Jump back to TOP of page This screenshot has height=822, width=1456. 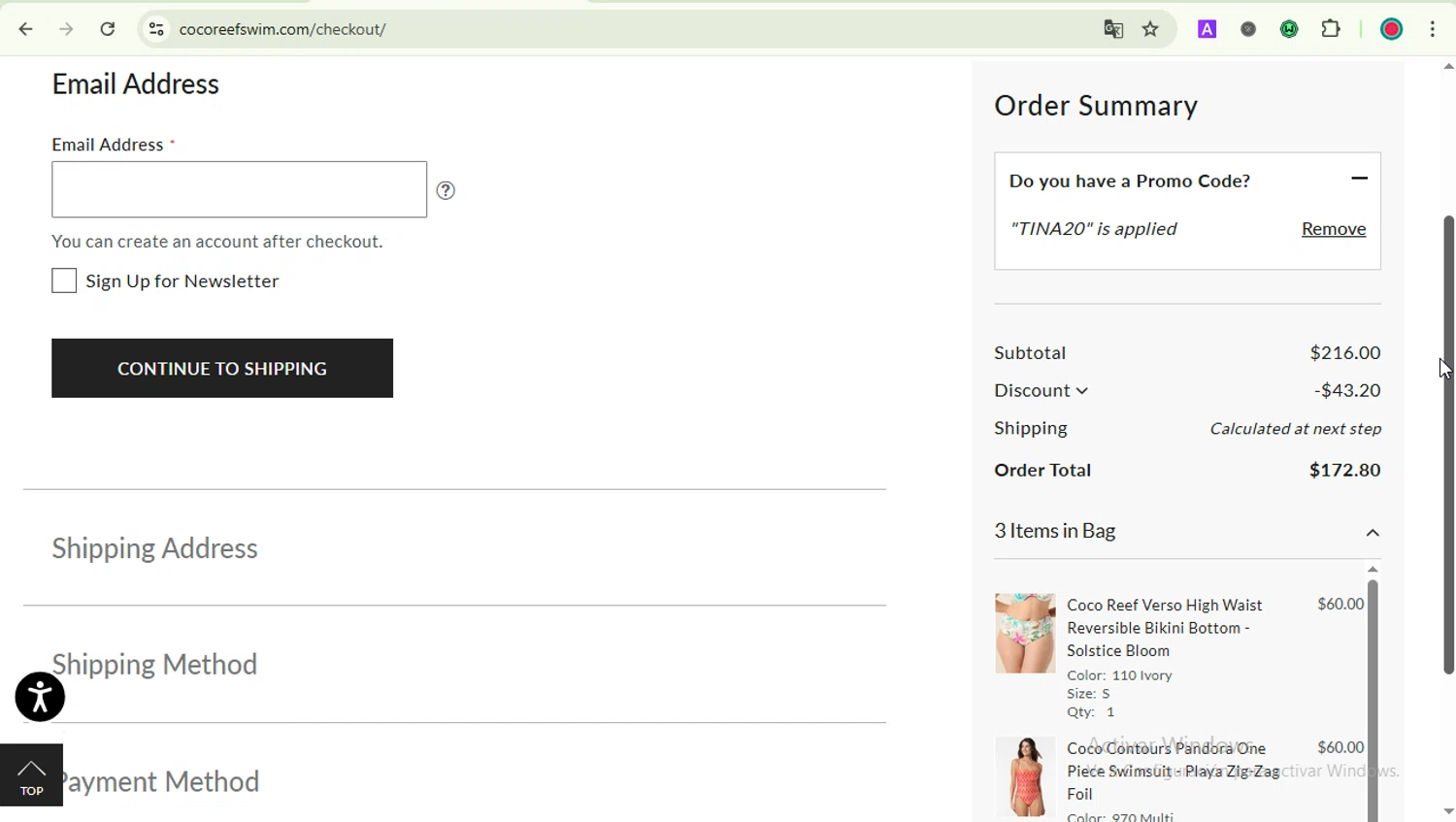click(x=31, y=775)
